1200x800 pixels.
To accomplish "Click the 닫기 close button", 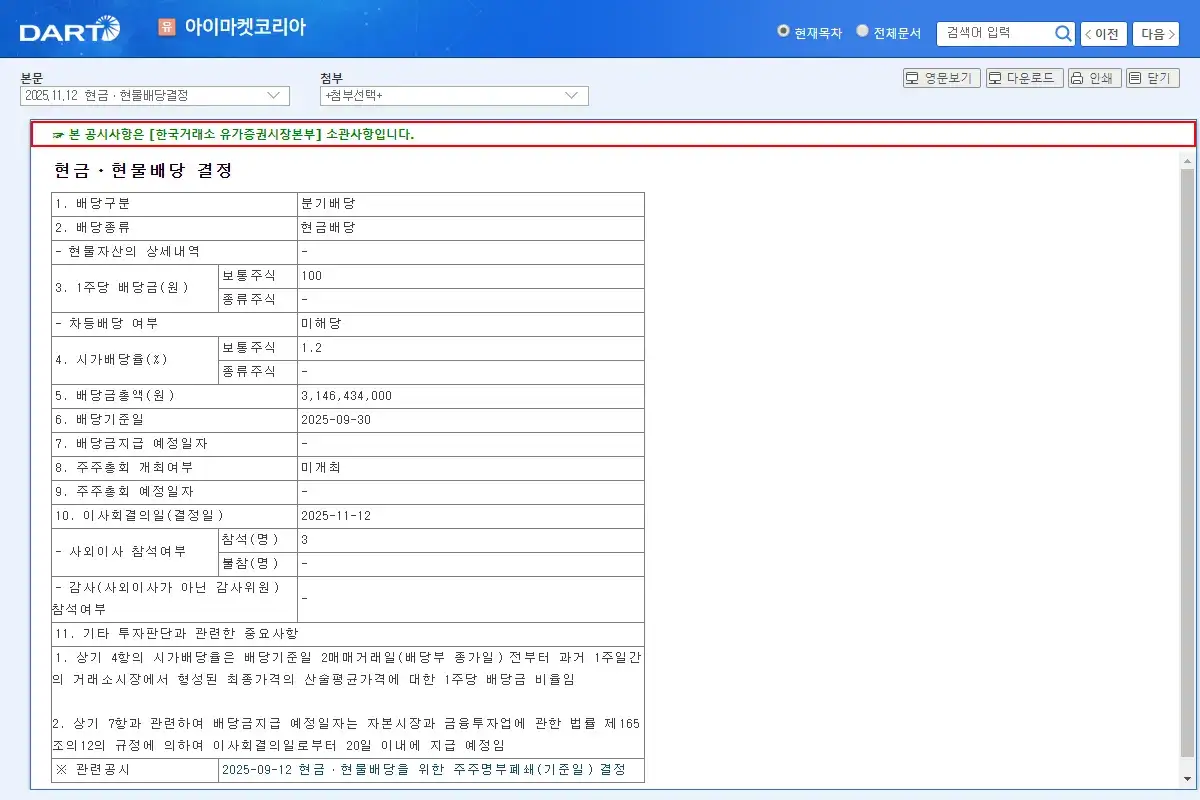I will click(1153, 78).
